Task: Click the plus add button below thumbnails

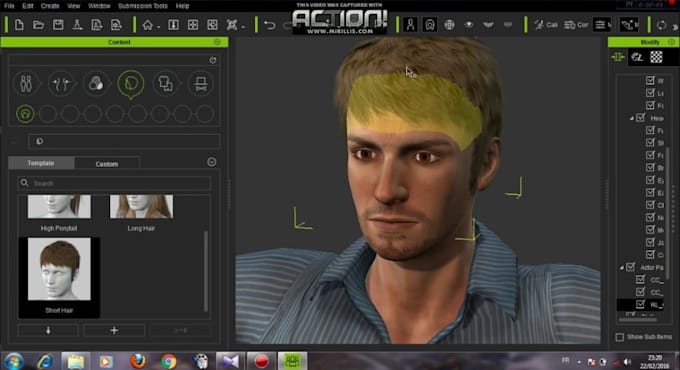Action: (x=114, y=330)
